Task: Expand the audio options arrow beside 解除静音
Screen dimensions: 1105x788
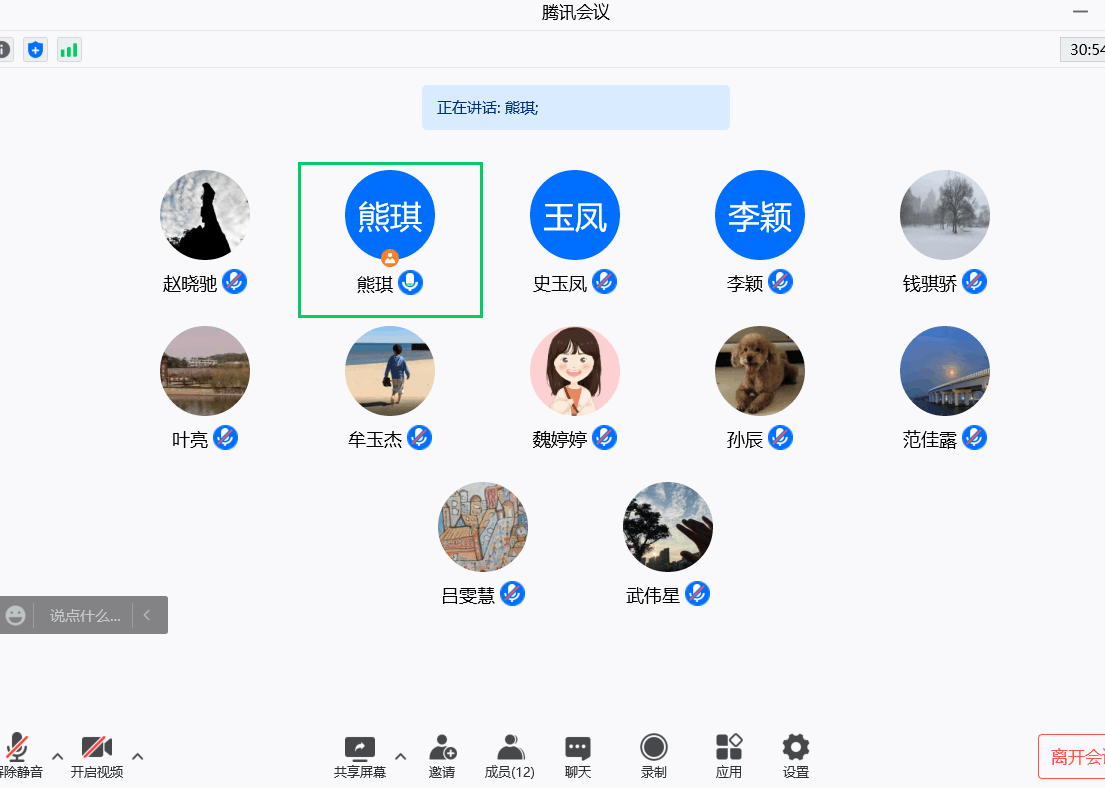Action: point(58,756)
